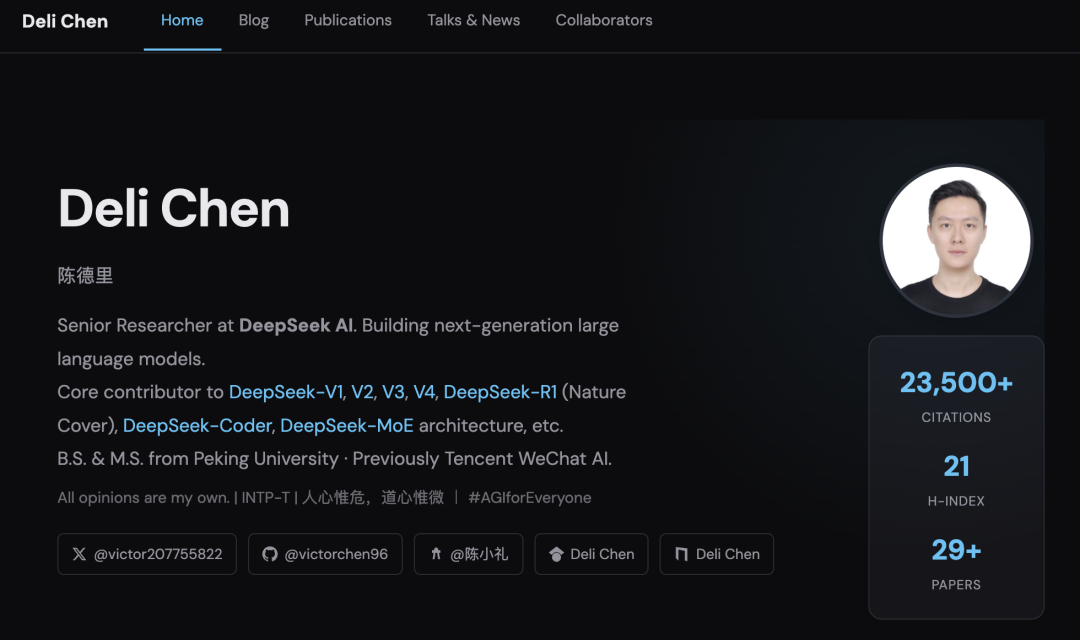The width and height of the screenshot is (1080, 640).
Task: Open the V3 model link
Action: coord(393,392)
